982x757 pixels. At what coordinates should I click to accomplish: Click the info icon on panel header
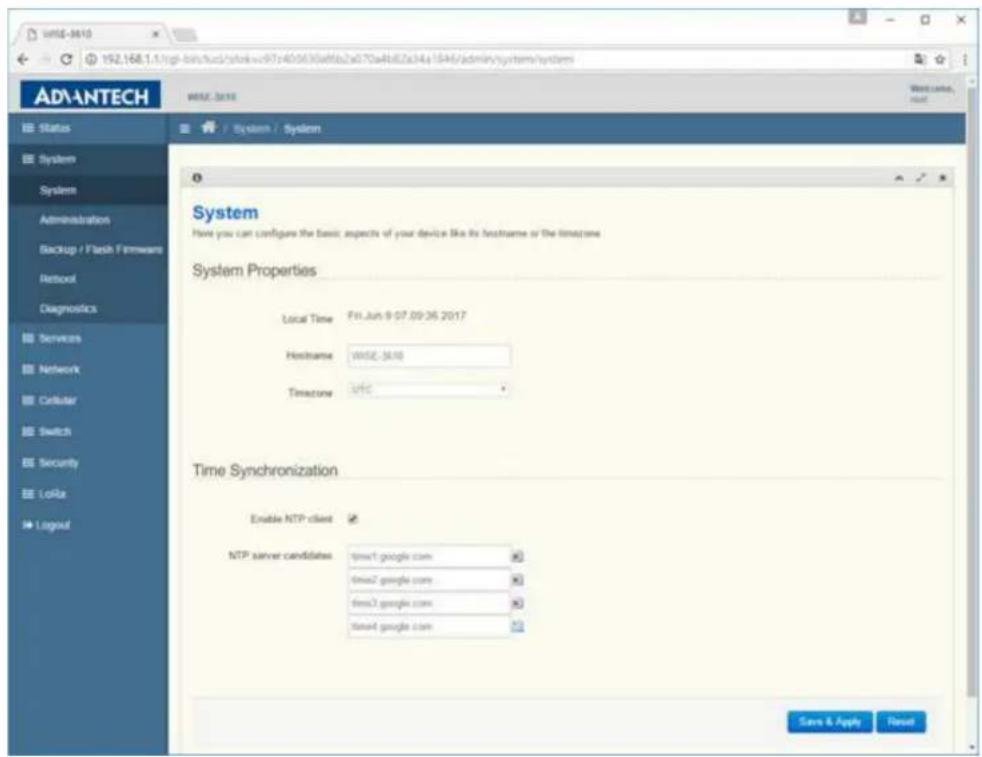197,178
